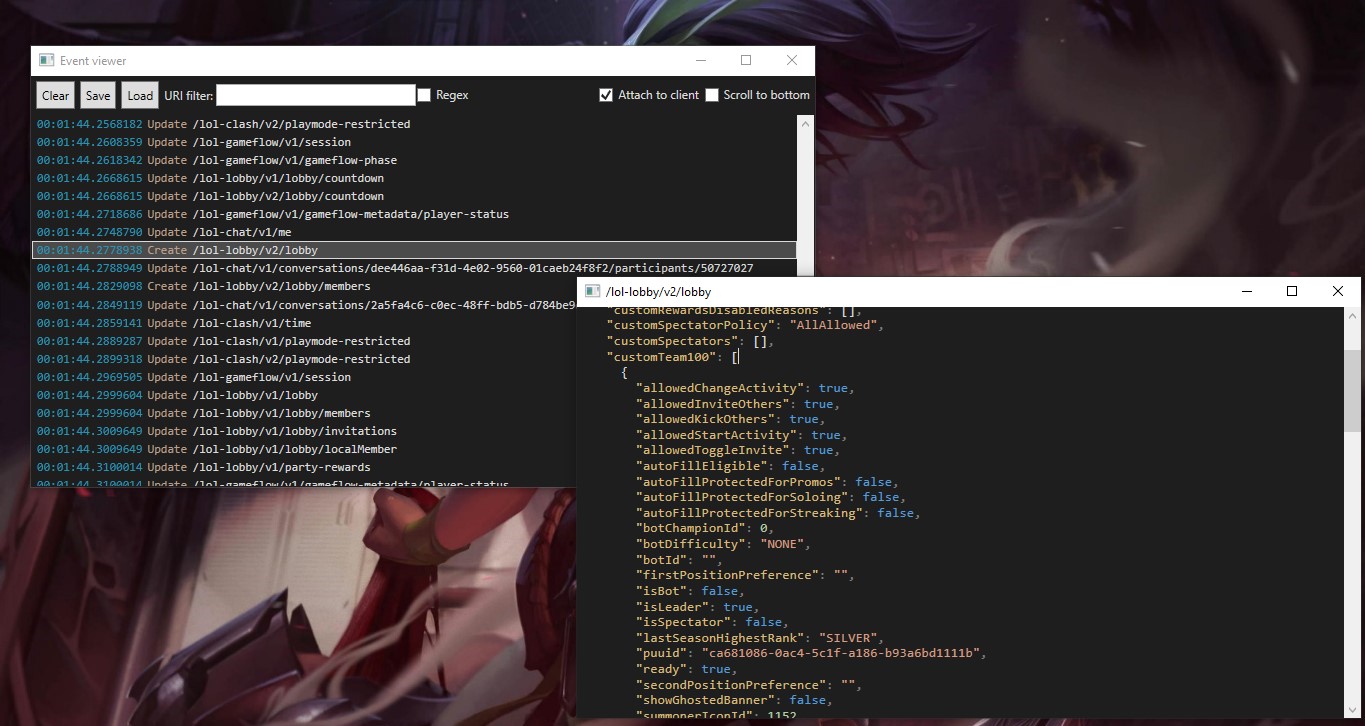Viewport: 1365px width, 726px height.
Task: Click the "autoFillProtectedForStreaking" JSON line
Action: [x=778, y=513]
